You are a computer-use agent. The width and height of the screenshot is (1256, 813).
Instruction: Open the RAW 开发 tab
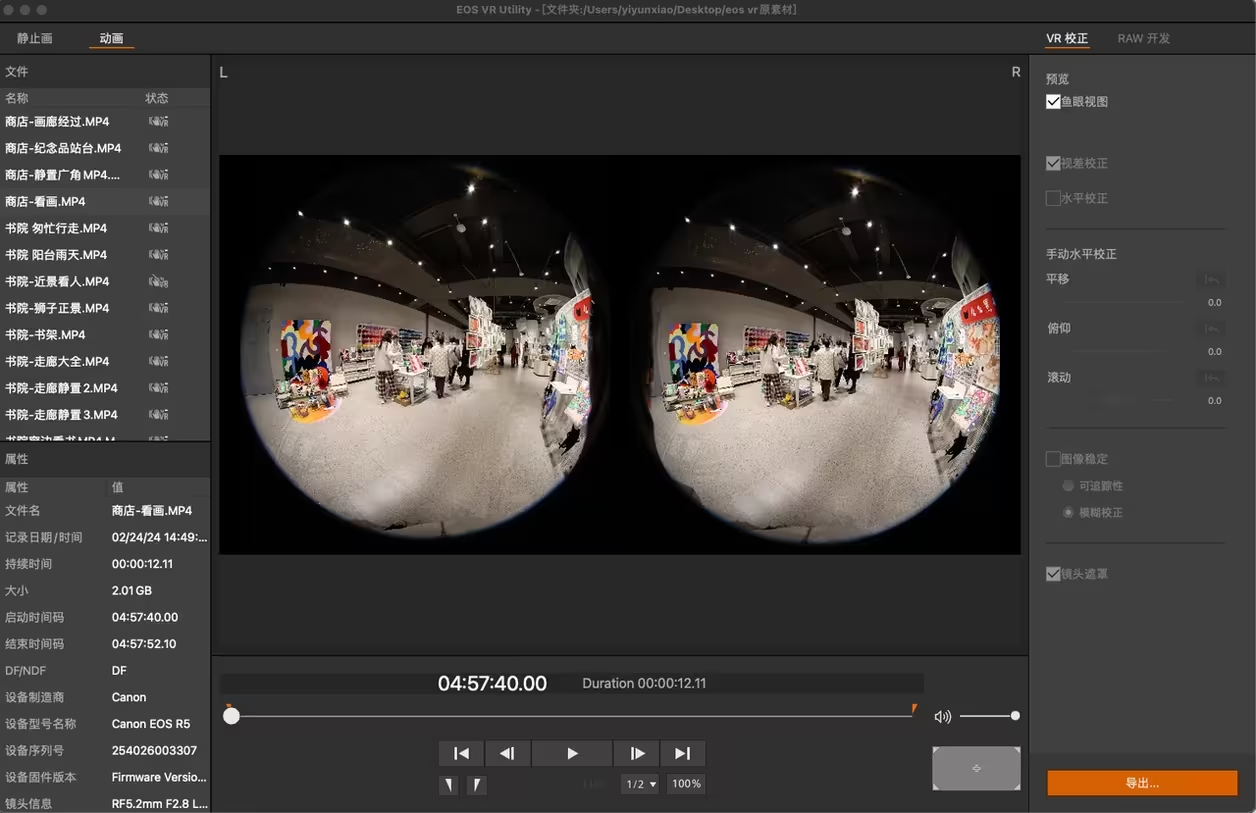tap(1143, 39)
